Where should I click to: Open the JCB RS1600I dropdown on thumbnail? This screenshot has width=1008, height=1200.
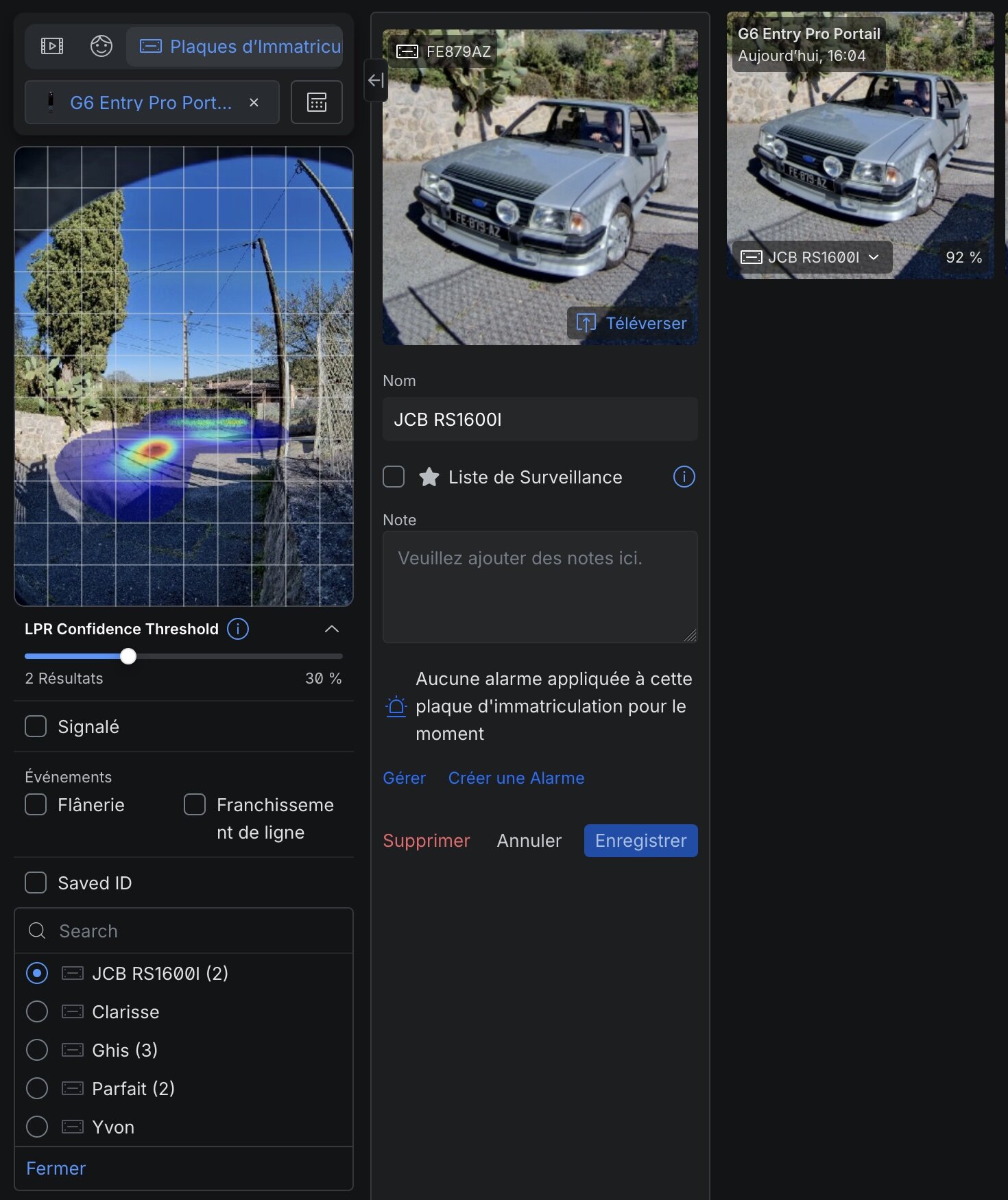coord(874,257)
